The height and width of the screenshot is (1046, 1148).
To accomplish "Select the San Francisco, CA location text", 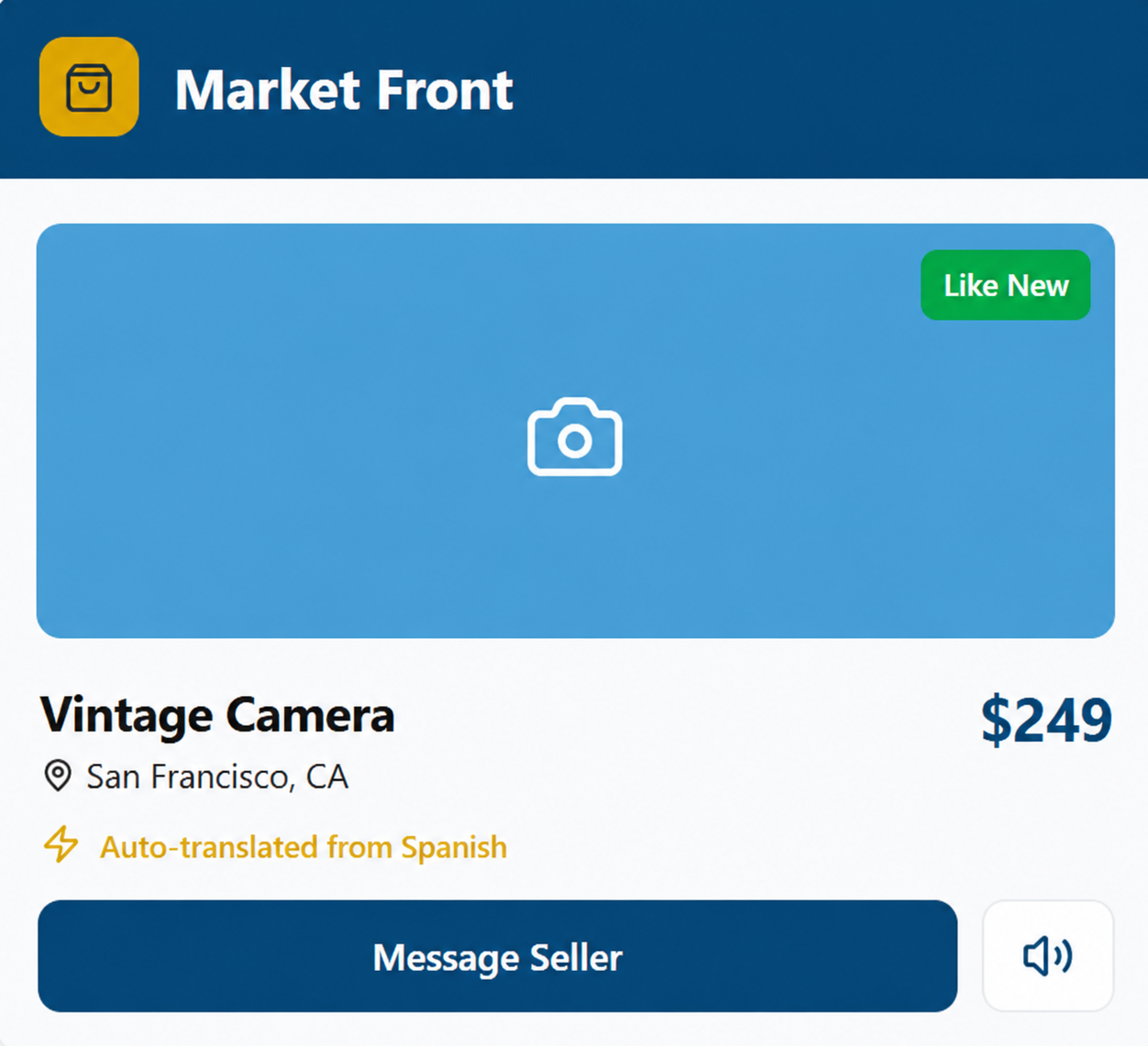I will [x=217, y=776].
